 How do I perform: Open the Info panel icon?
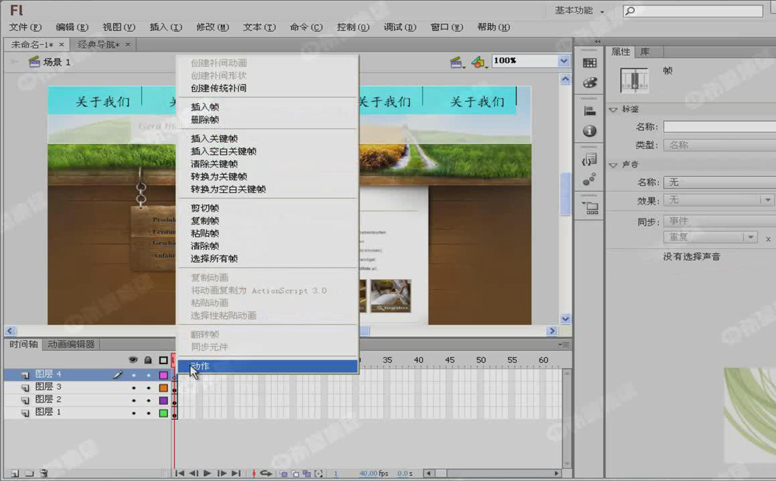tap(590, 131)
